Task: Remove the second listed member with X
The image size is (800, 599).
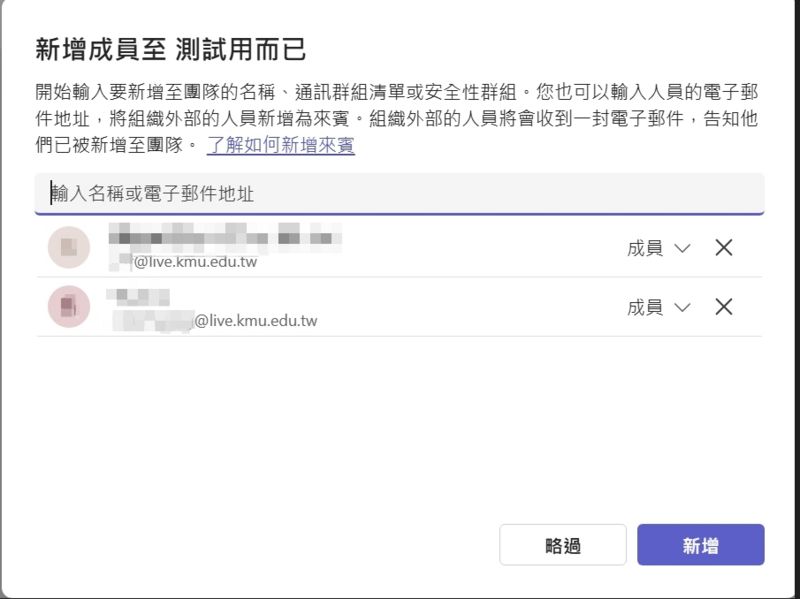Action: [x=724, y=307]
